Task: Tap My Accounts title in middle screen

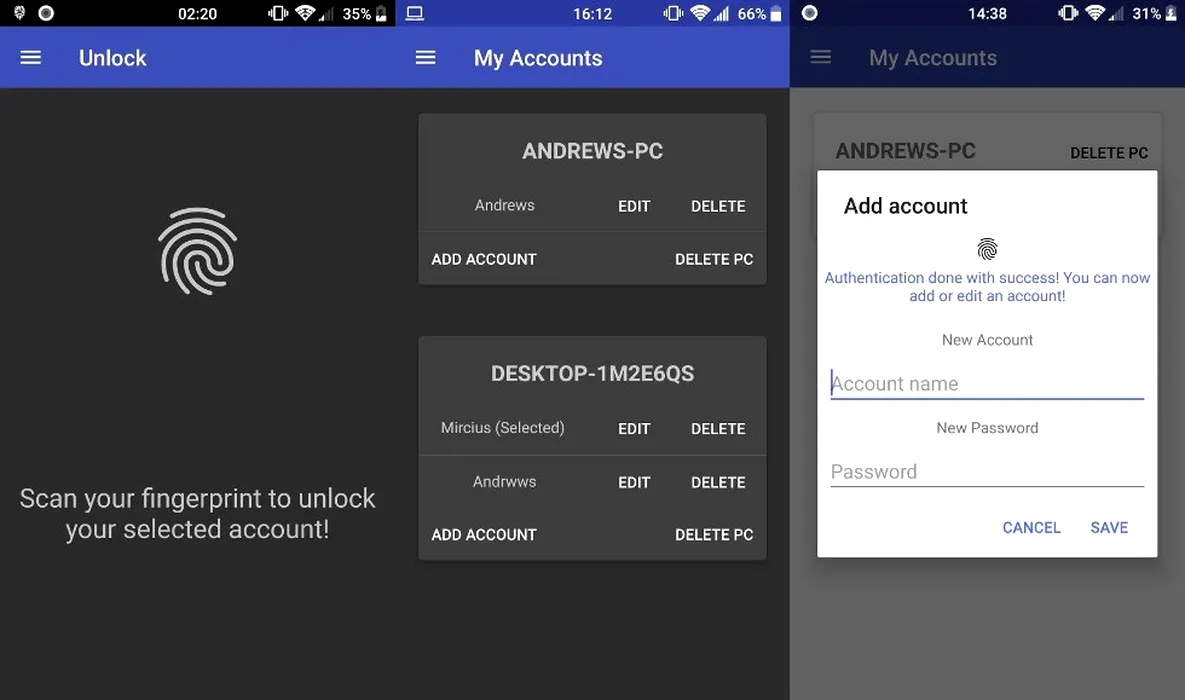Action: point(538,58)
